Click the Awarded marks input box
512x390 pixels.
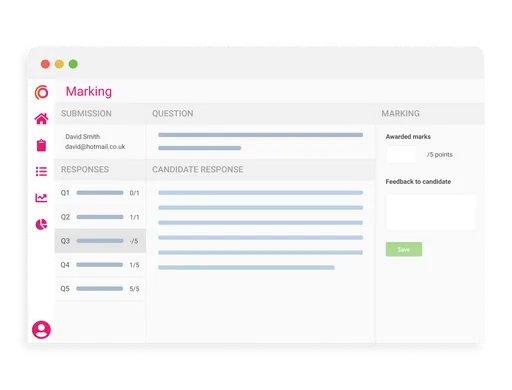pyautogui.click(x=402, y=155)
